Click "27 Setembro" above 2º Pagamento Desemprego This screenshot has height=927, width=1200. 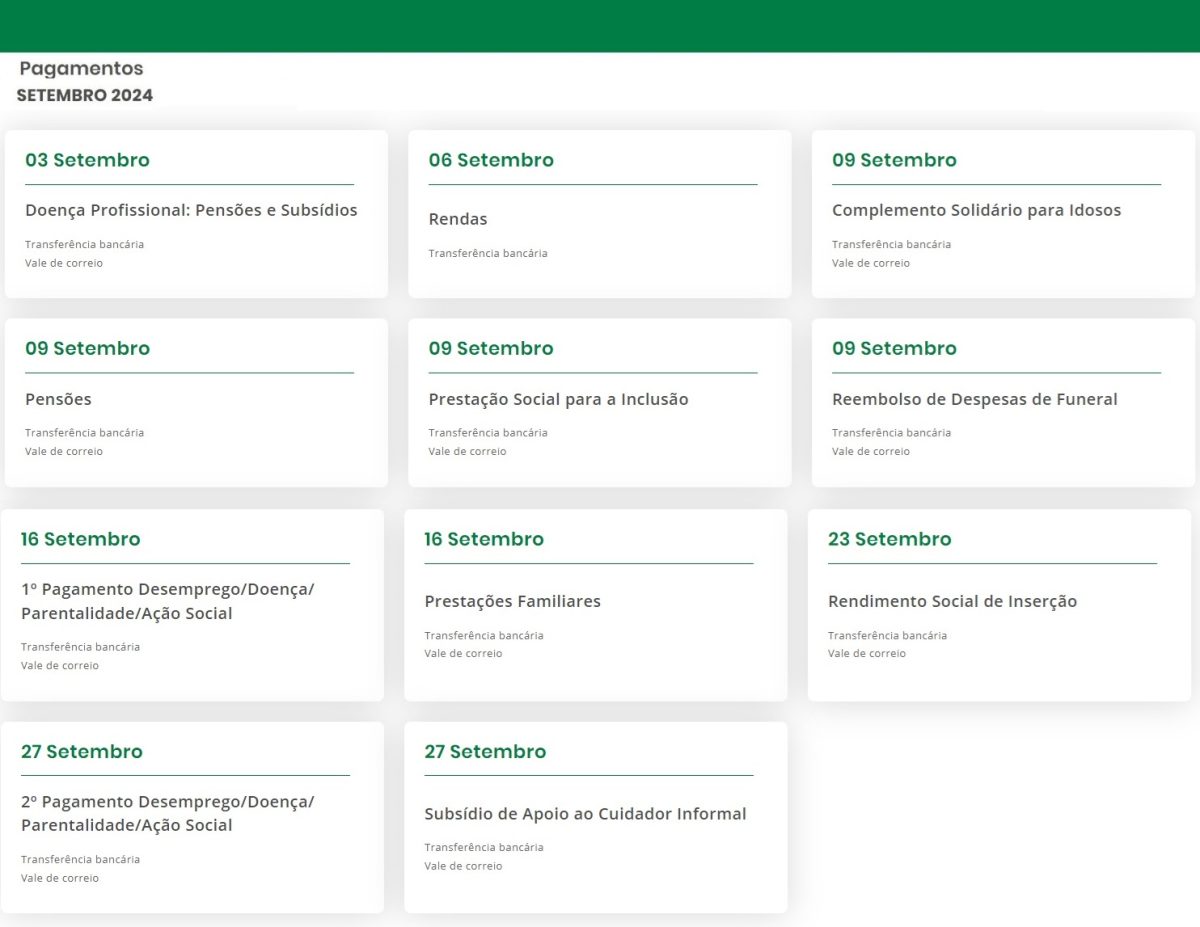[x=82, y=751]
